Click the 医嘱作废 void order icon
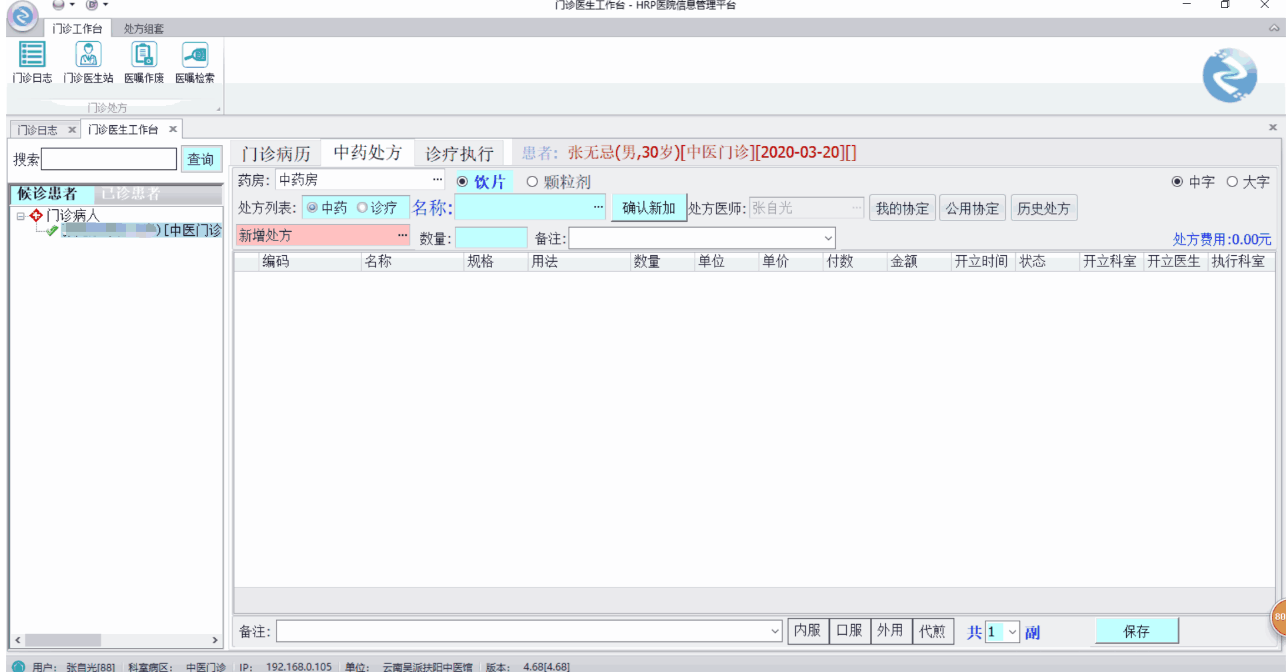 pos(144,62)
